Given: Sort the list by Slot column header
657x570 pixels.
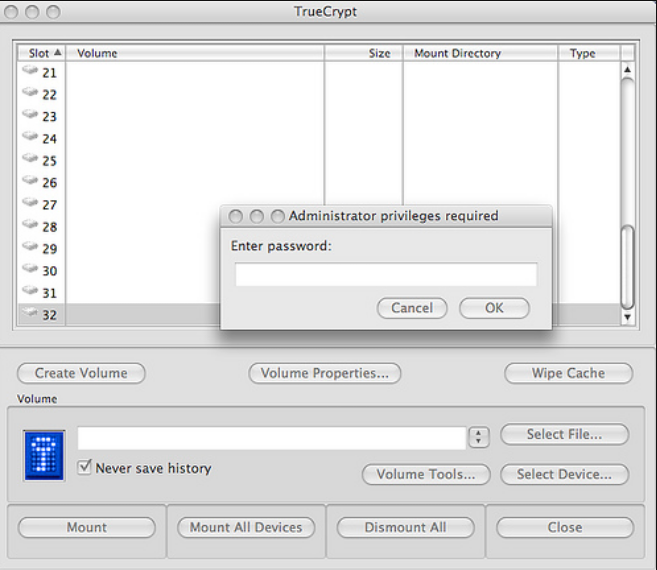Looking at the screenshot, I should pos(44,53).
